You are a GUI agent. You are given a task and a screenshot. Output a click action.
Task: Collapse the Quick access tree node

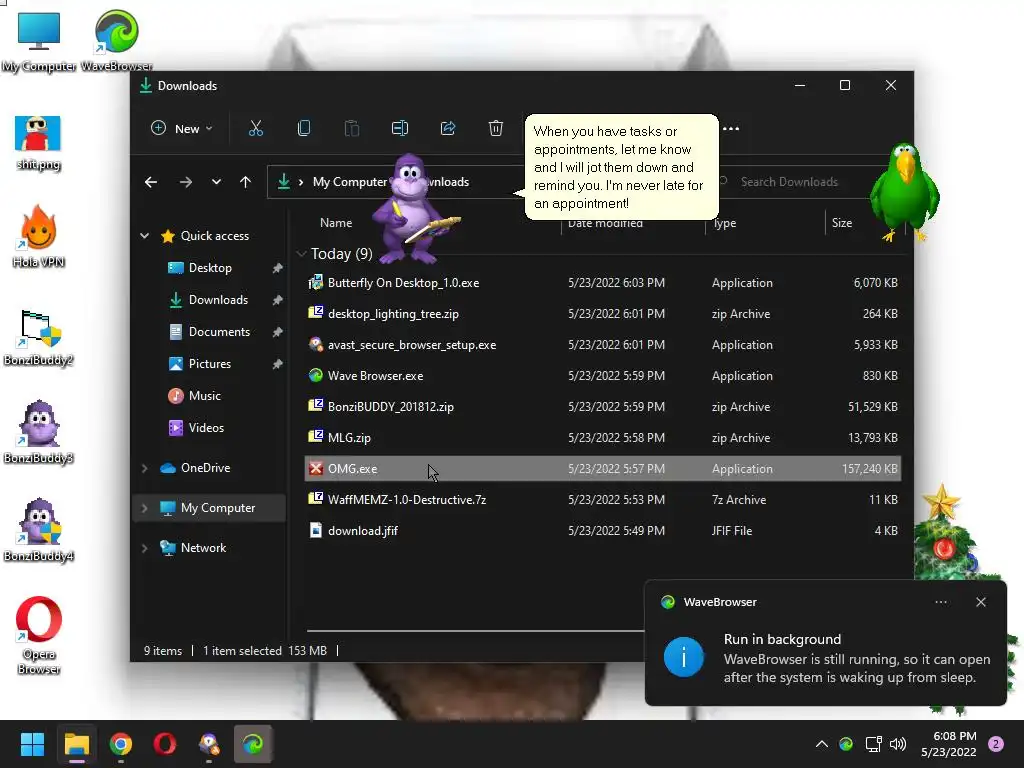pos(144,236)
